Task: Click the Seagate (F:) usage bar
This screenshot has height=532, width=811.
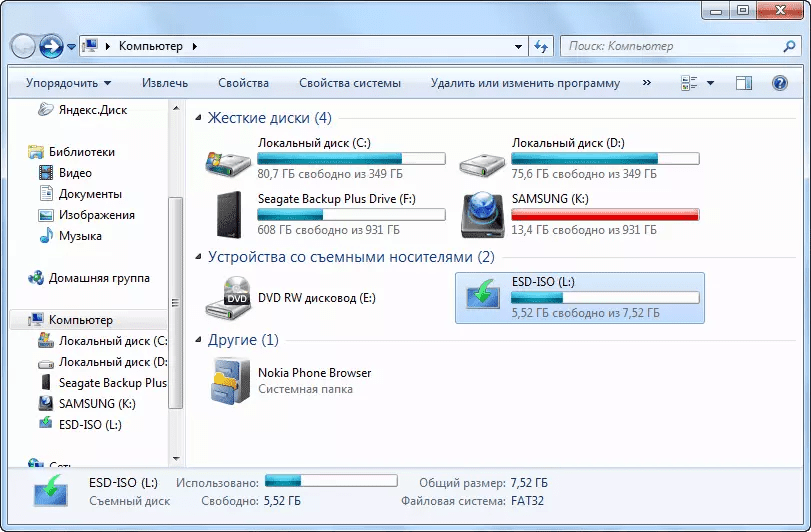Action: (351, 214)
